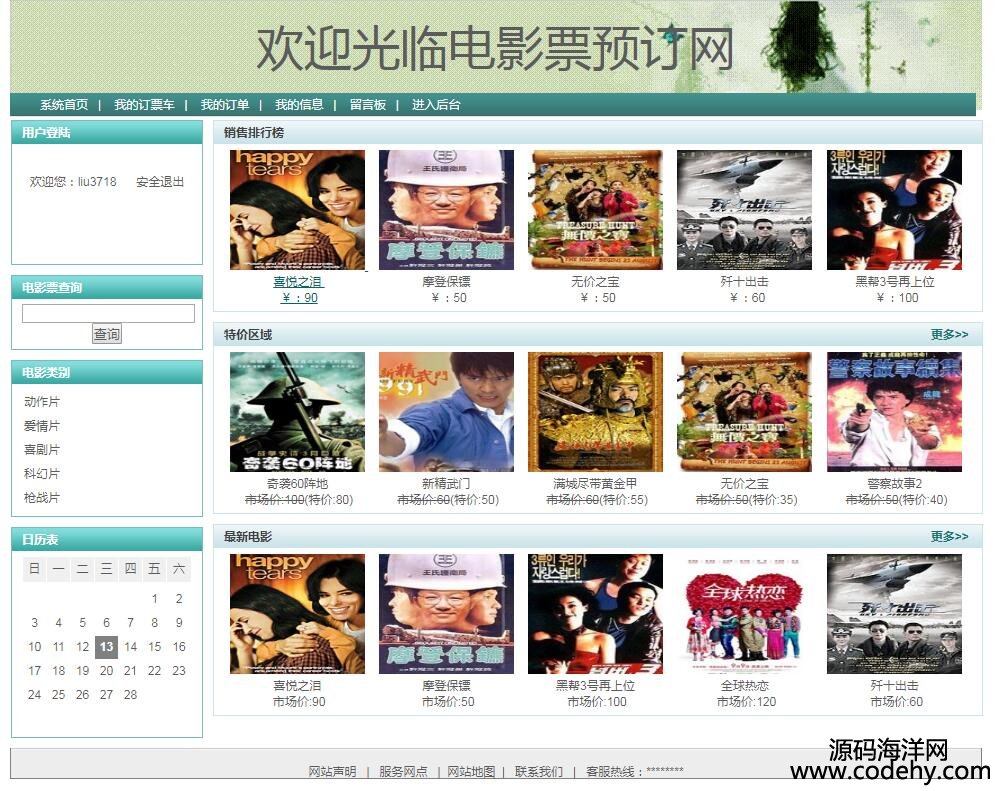This screenshot has height=791, width=995.
Task: Choose 动作片 movie category
Action: click(42, 402)
